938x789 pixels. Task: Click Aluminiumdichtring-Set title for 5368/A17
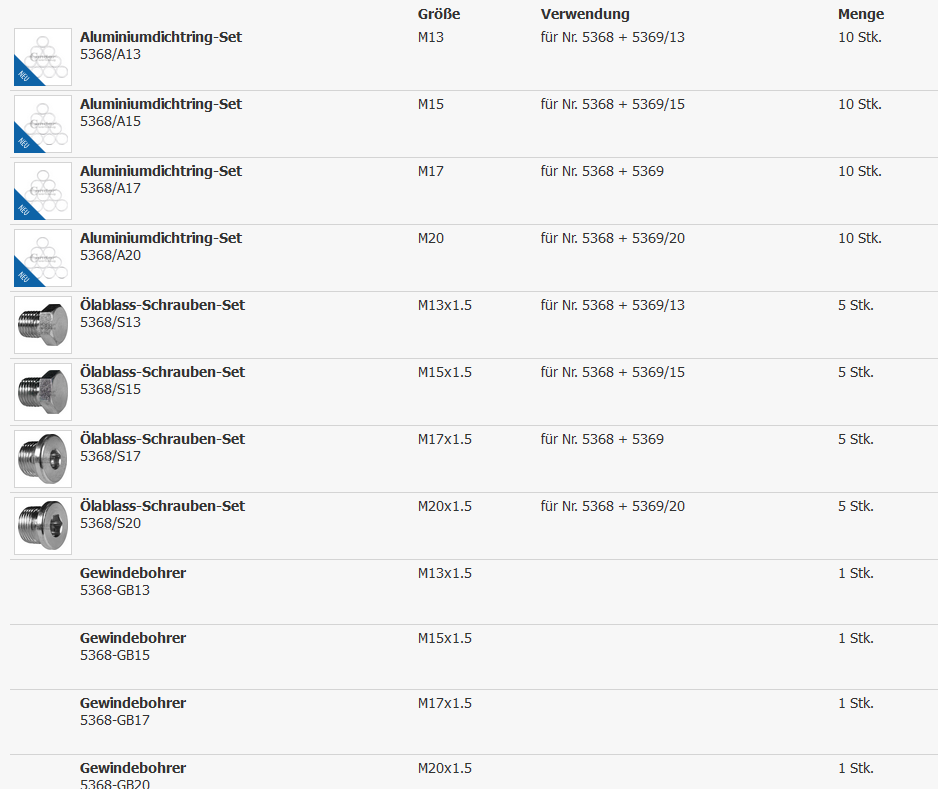point(161,171)
